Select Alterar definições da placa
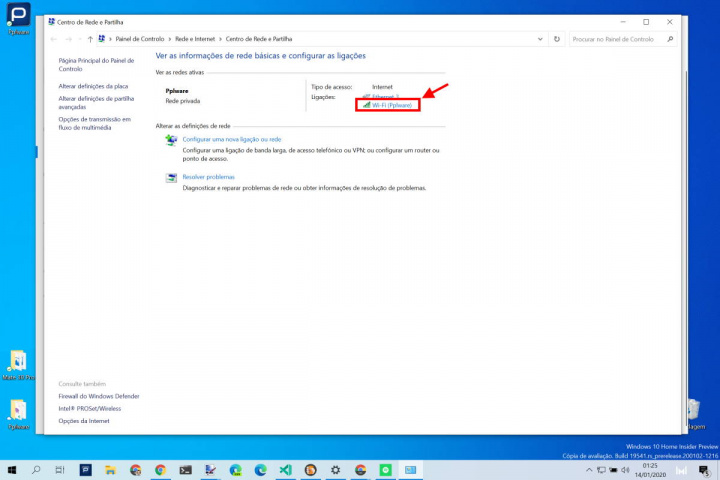The width and height of the screenshot is (720, 480). point(93,86)
